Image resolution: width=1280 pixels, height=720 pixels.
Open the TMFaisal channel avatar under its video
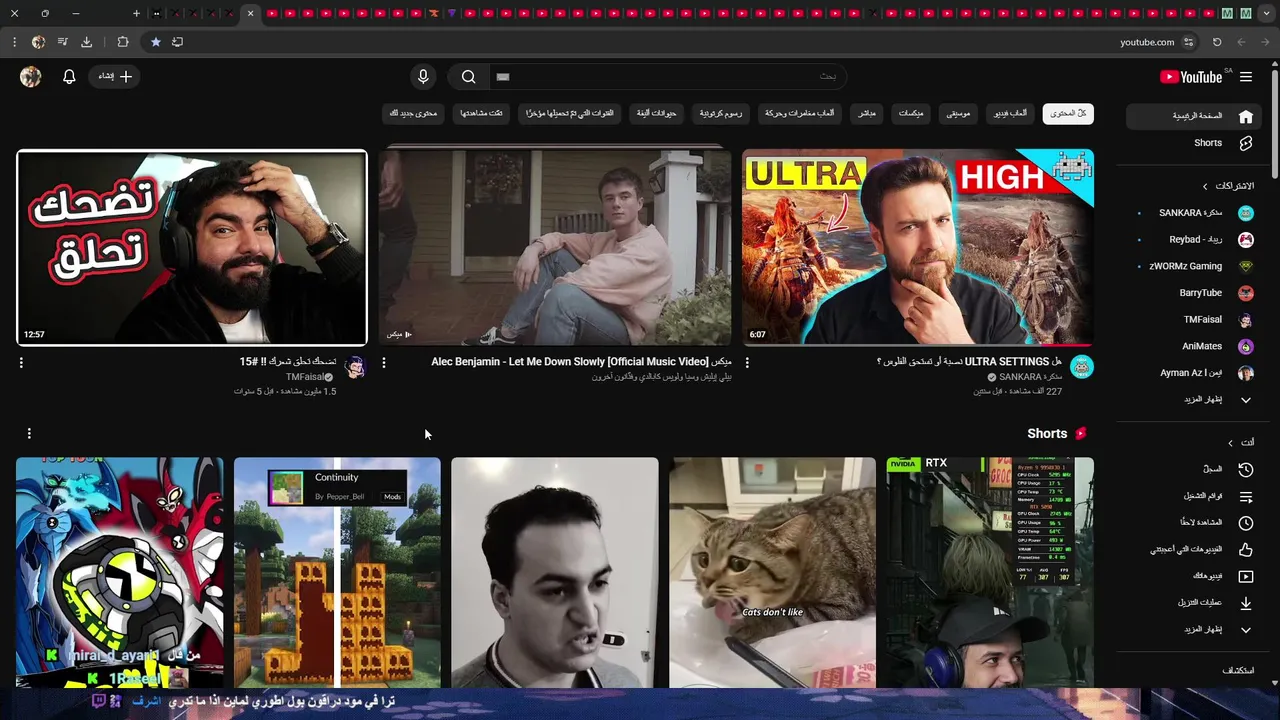tap(355, 367)
